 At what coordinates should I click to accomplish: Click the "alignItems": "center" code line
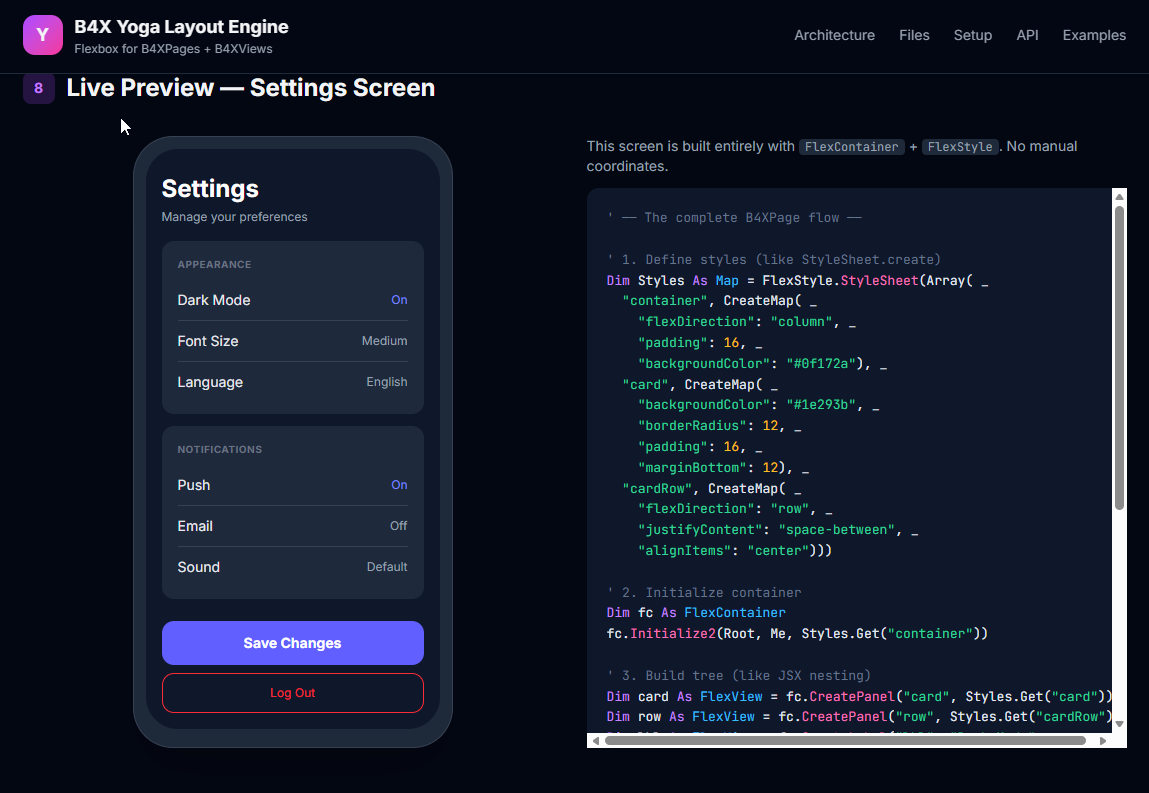735,550
